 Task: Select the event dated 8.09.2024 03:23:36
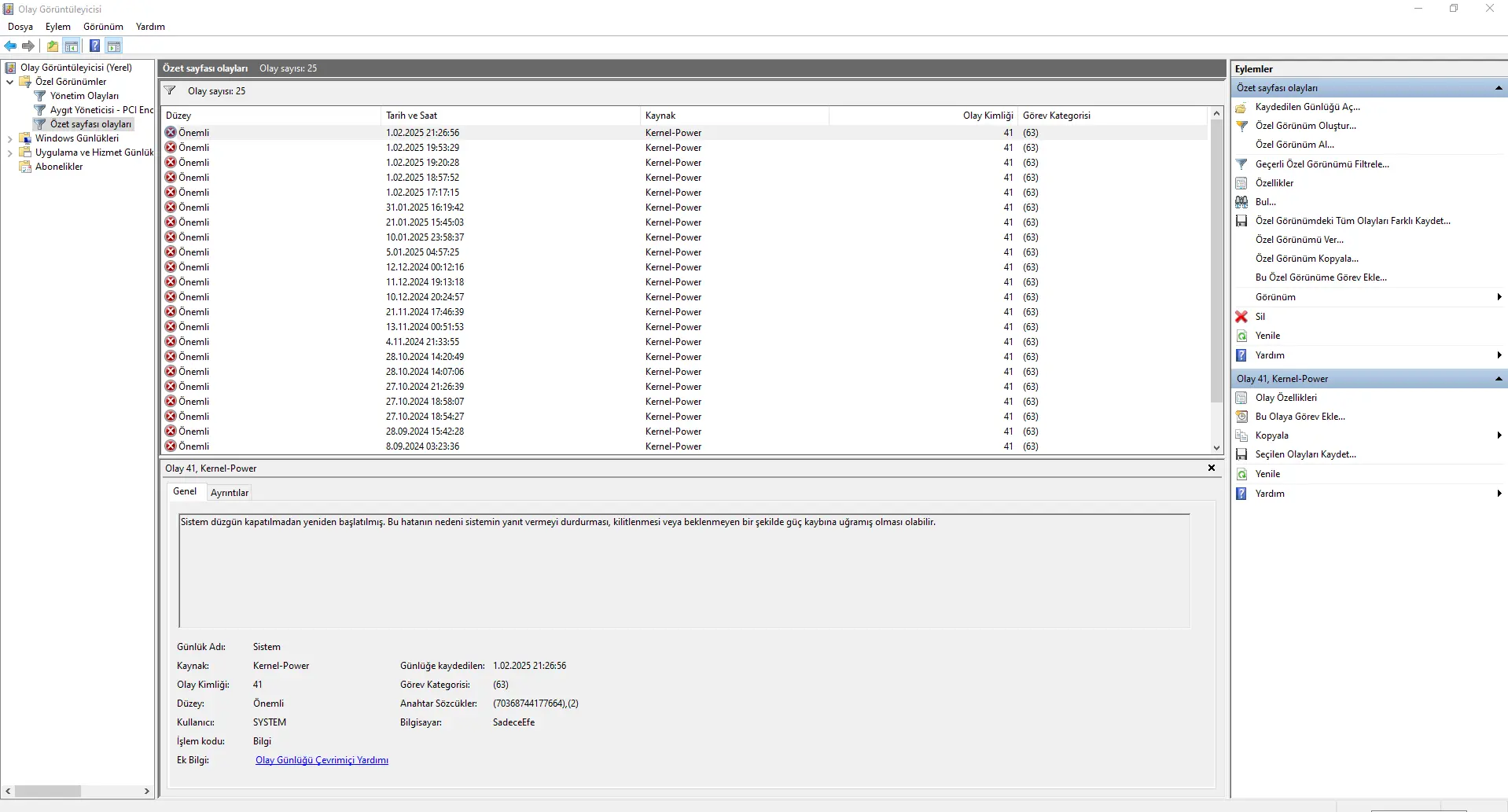(684, 446)
